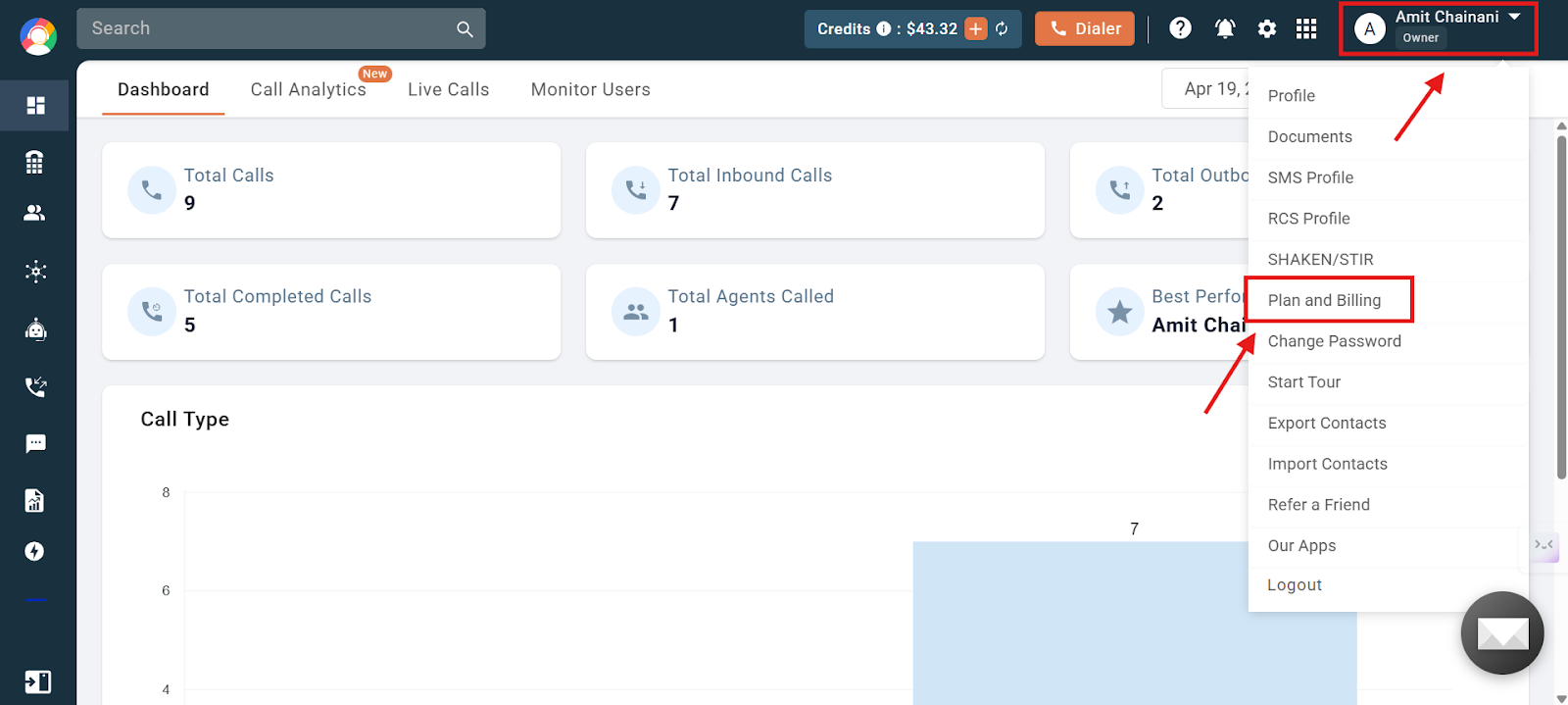
Task: Open the Dashboard grid icon in sidebar
Action: coord(36,105)
